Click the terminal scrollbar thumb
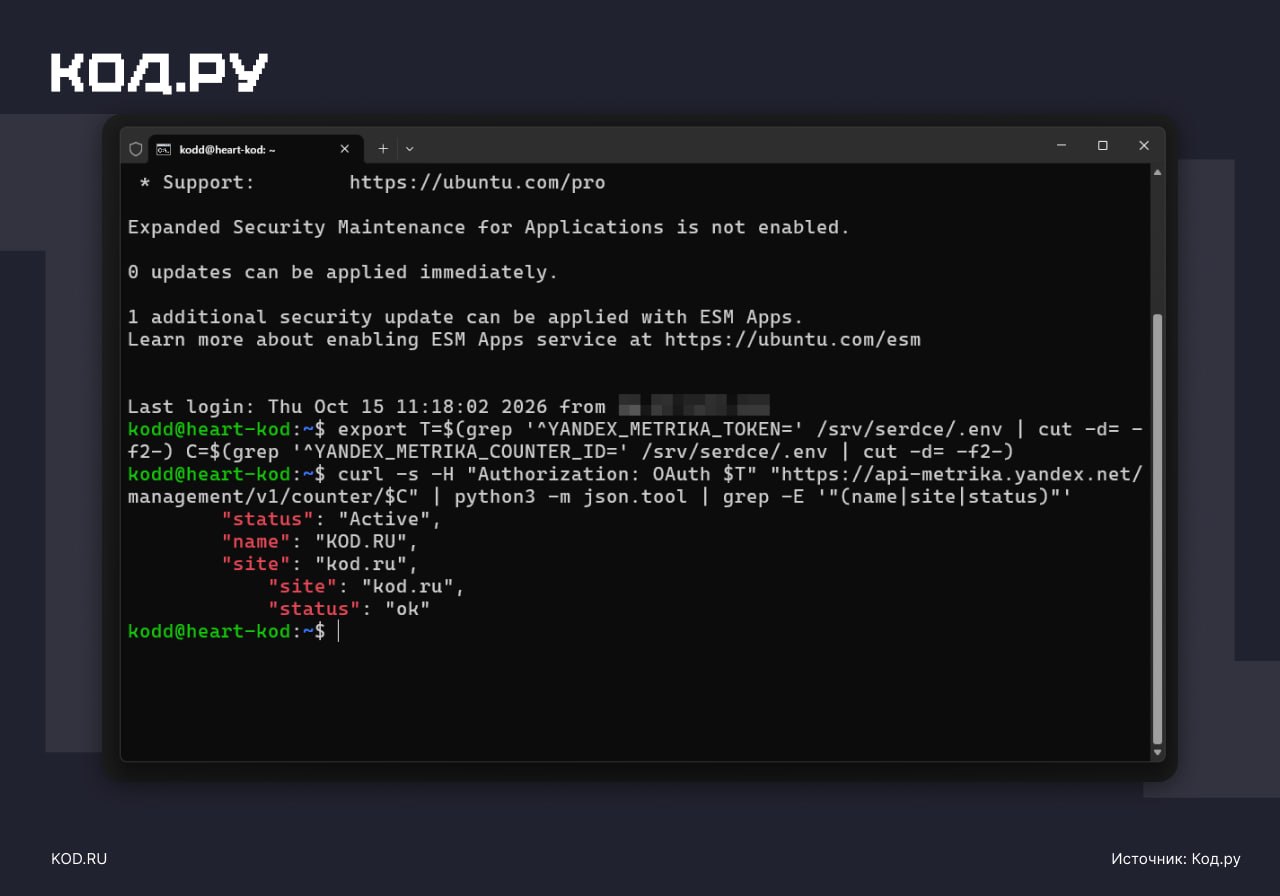1280x896 pixels. point(1157,528)
